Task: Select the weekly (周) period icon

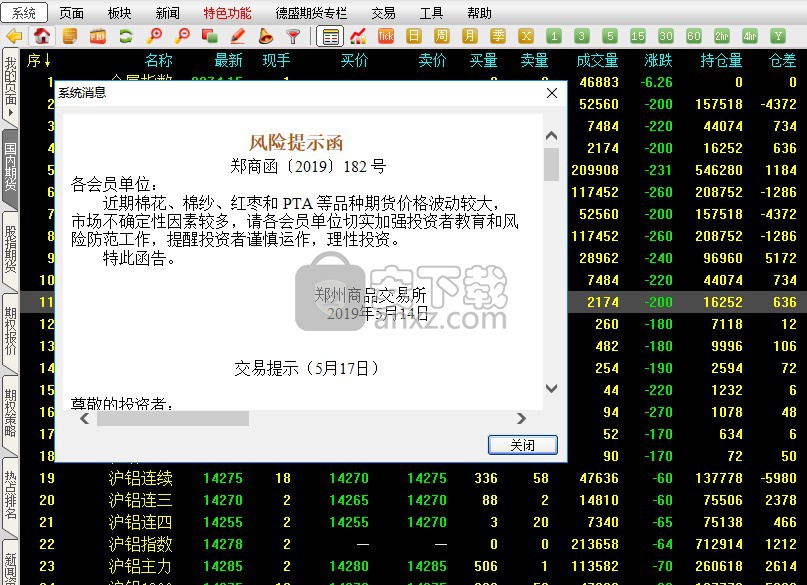Action: pos(442,36)
